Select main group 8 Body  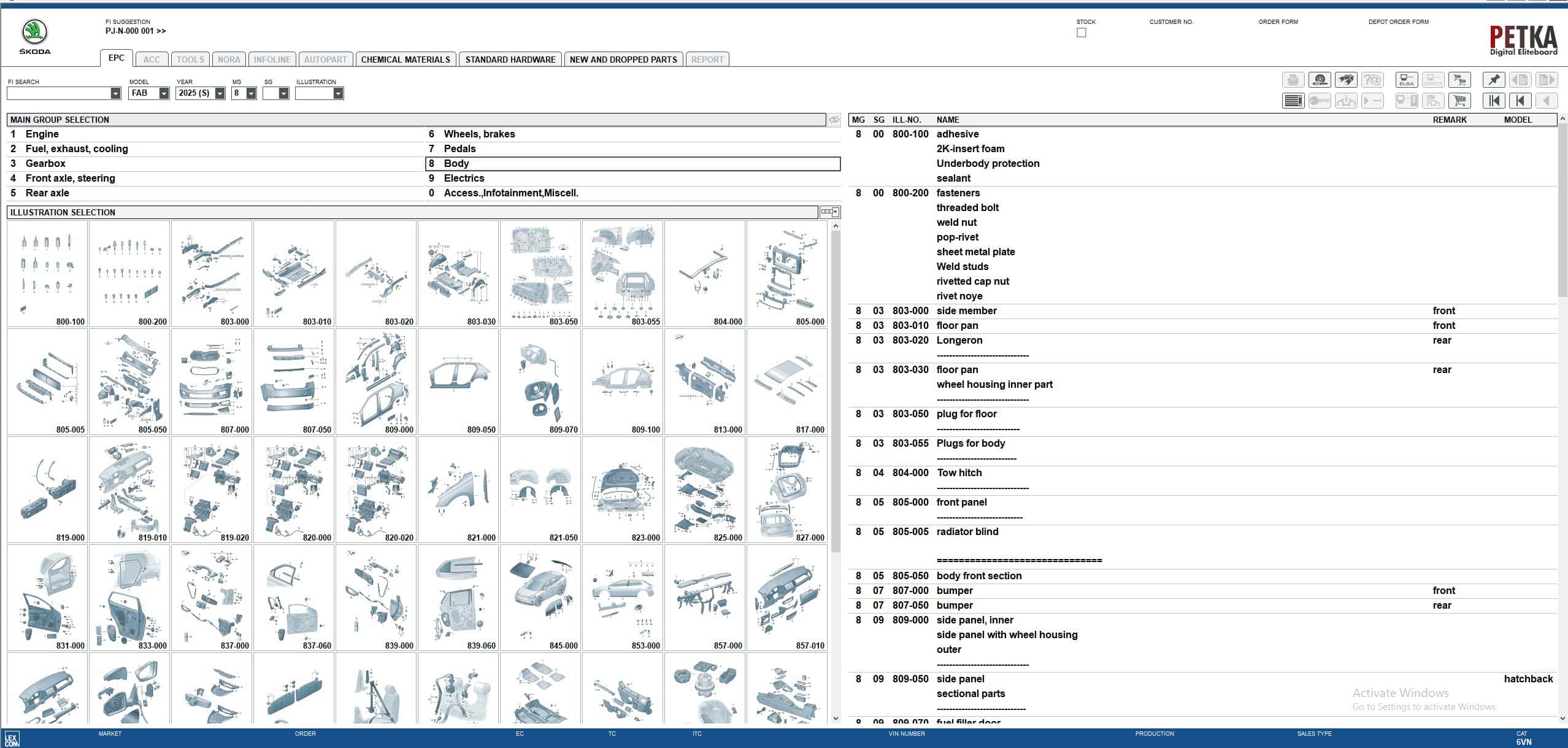[x=457, y=163]
